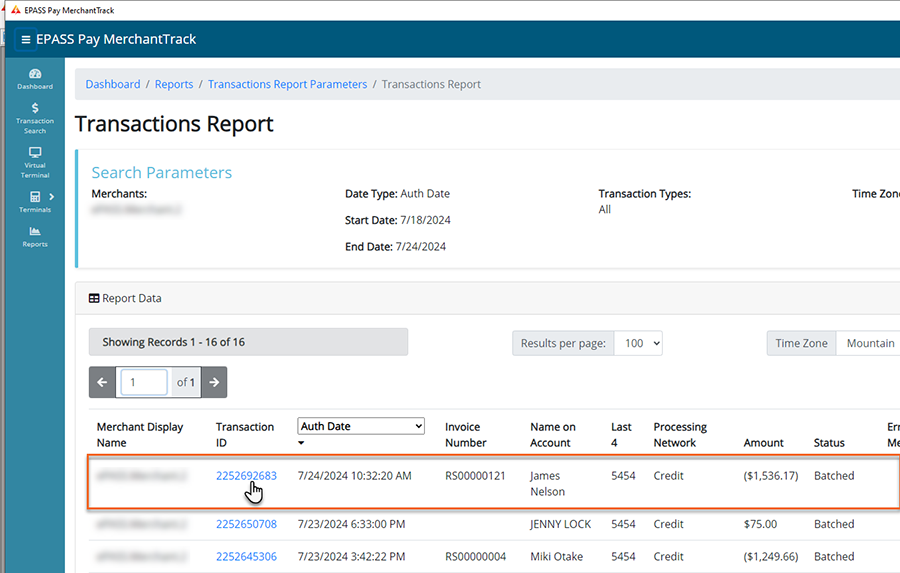
Task: Expand Terminals submenu chevron
Action: point(52,197)
